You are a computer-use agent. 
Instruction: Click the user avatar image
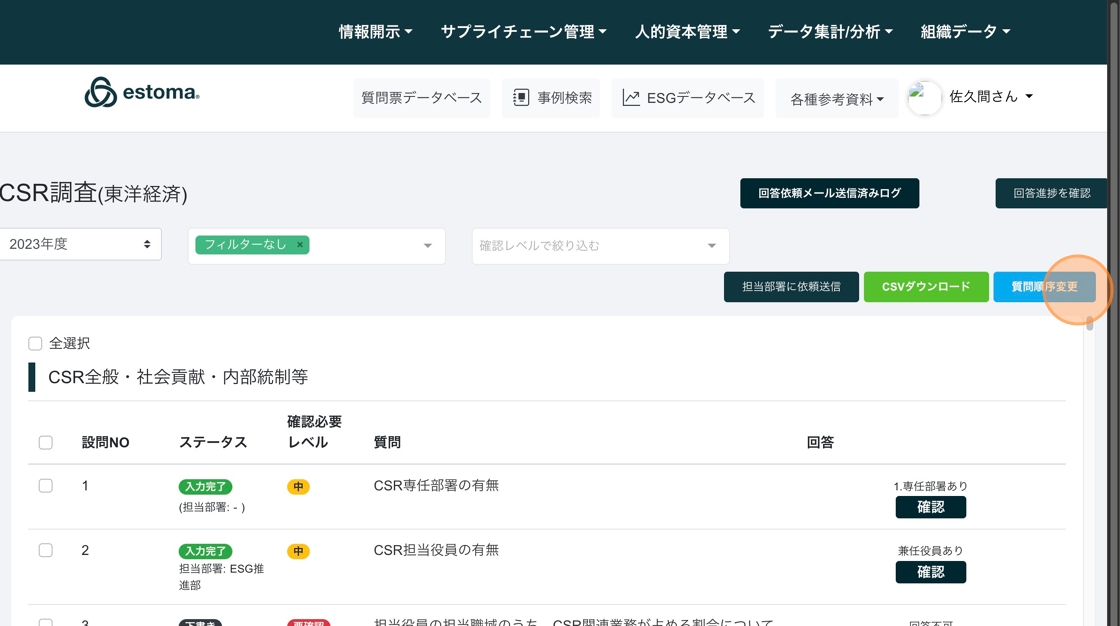[924, 98]
